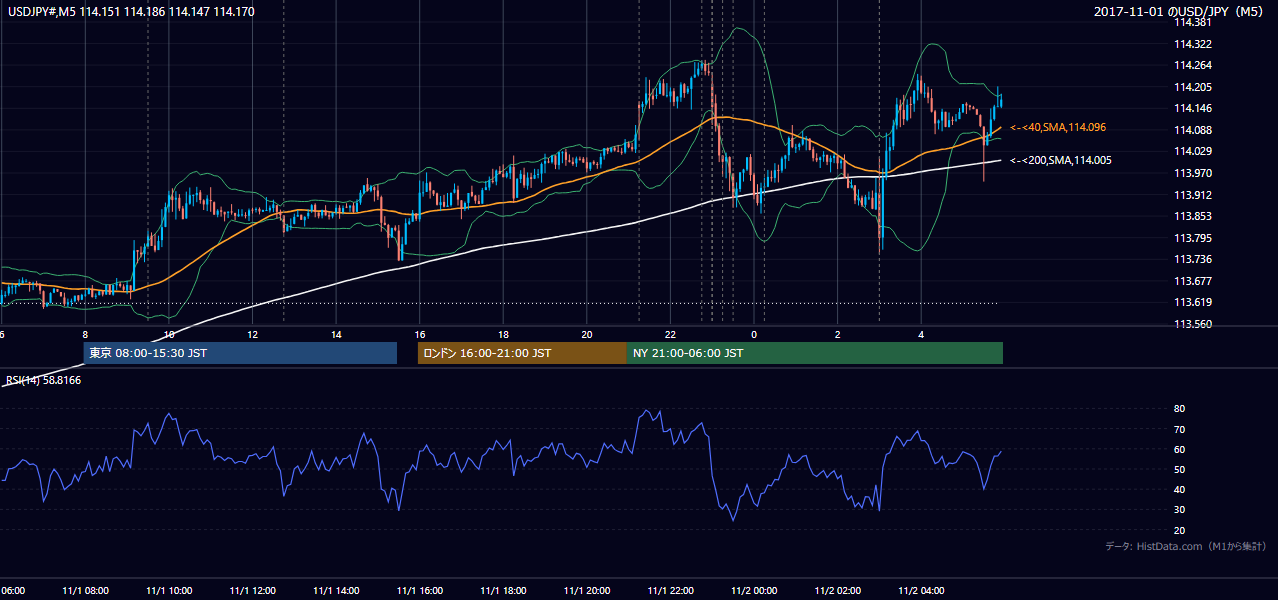Click price axis label 114.146
This screenshot has height=600, width=1278.
(1192, 109)
